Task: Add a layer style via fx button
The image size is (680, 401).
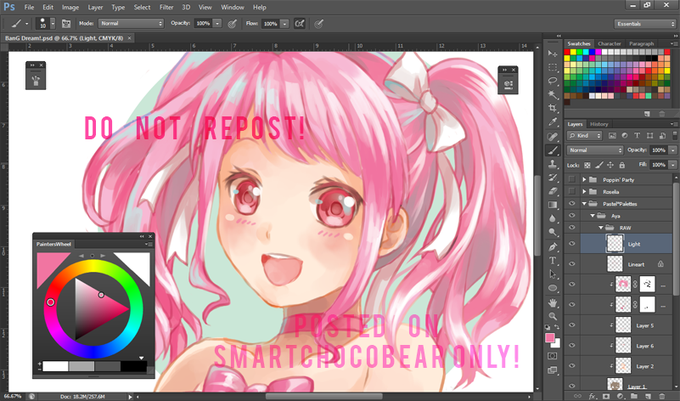Action: pos(592,396)
